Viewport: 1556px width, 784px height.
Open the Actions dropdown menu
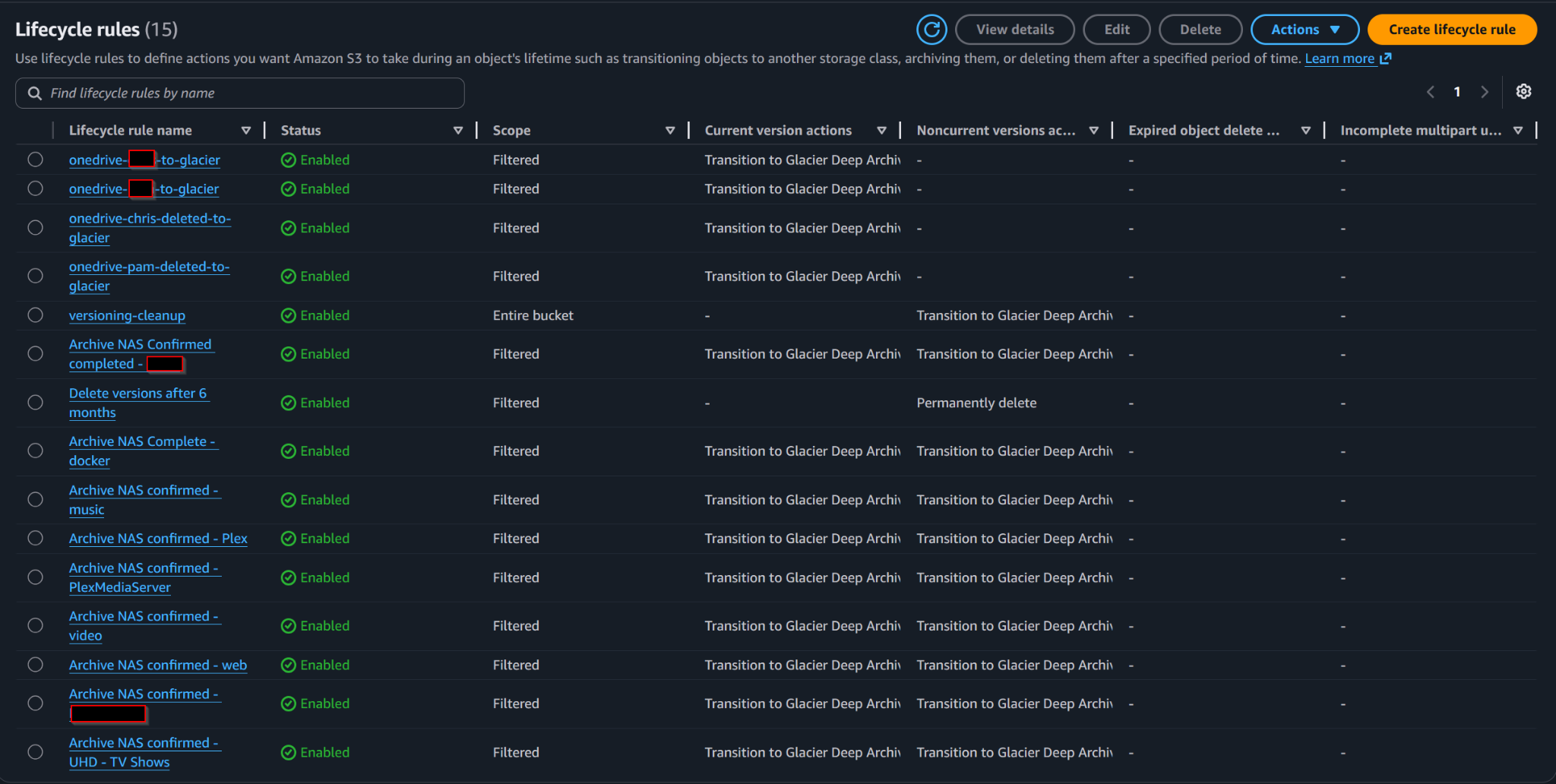click(x=1305, y=30)
